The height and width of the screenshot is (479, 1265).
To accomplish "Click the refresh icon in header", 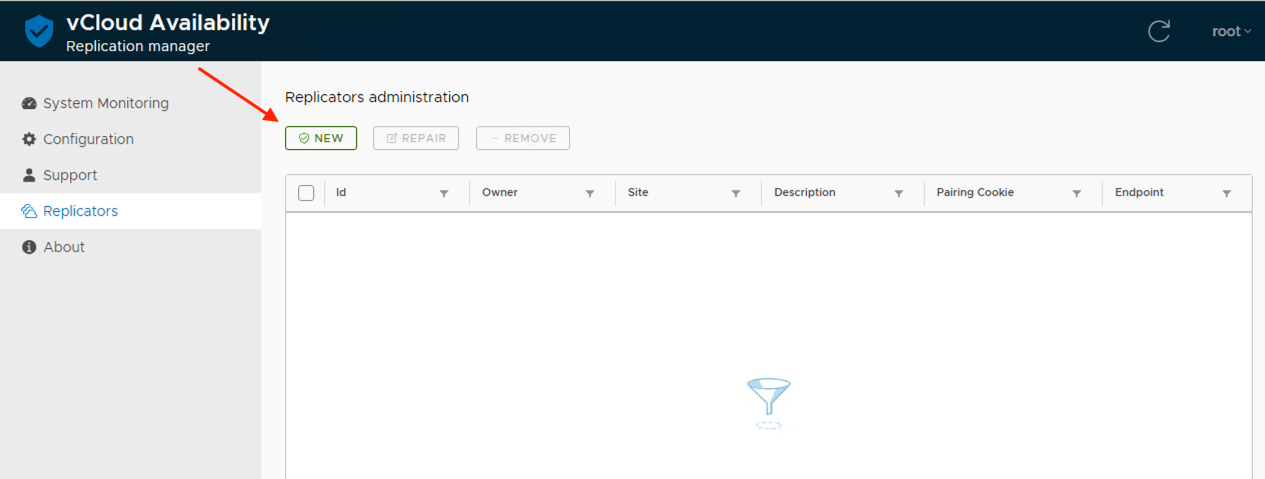I will 1158,31.
